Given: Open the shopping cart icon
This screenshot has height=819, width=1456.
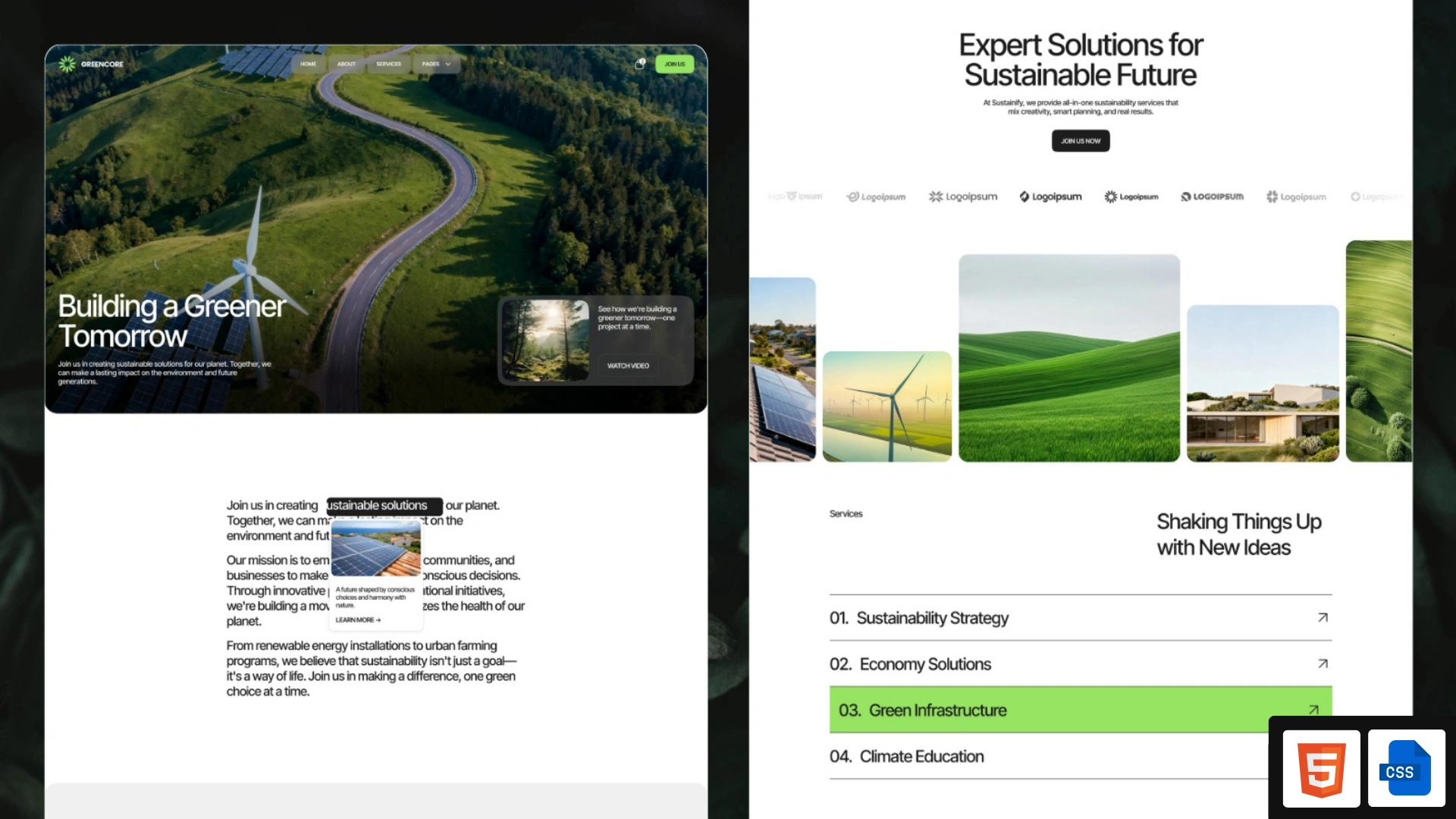Looking at the screenshot, I should pyautogui.click(x=640, y=64).
